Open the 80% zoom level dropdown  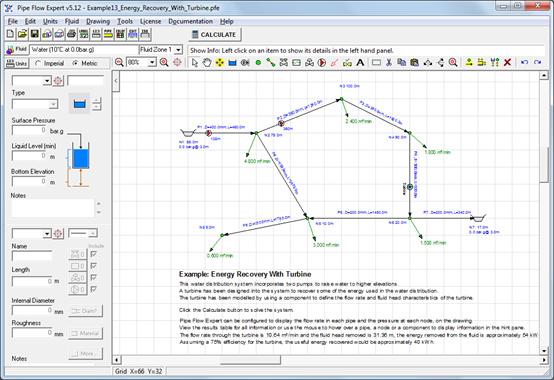click(x=152, y=63)
